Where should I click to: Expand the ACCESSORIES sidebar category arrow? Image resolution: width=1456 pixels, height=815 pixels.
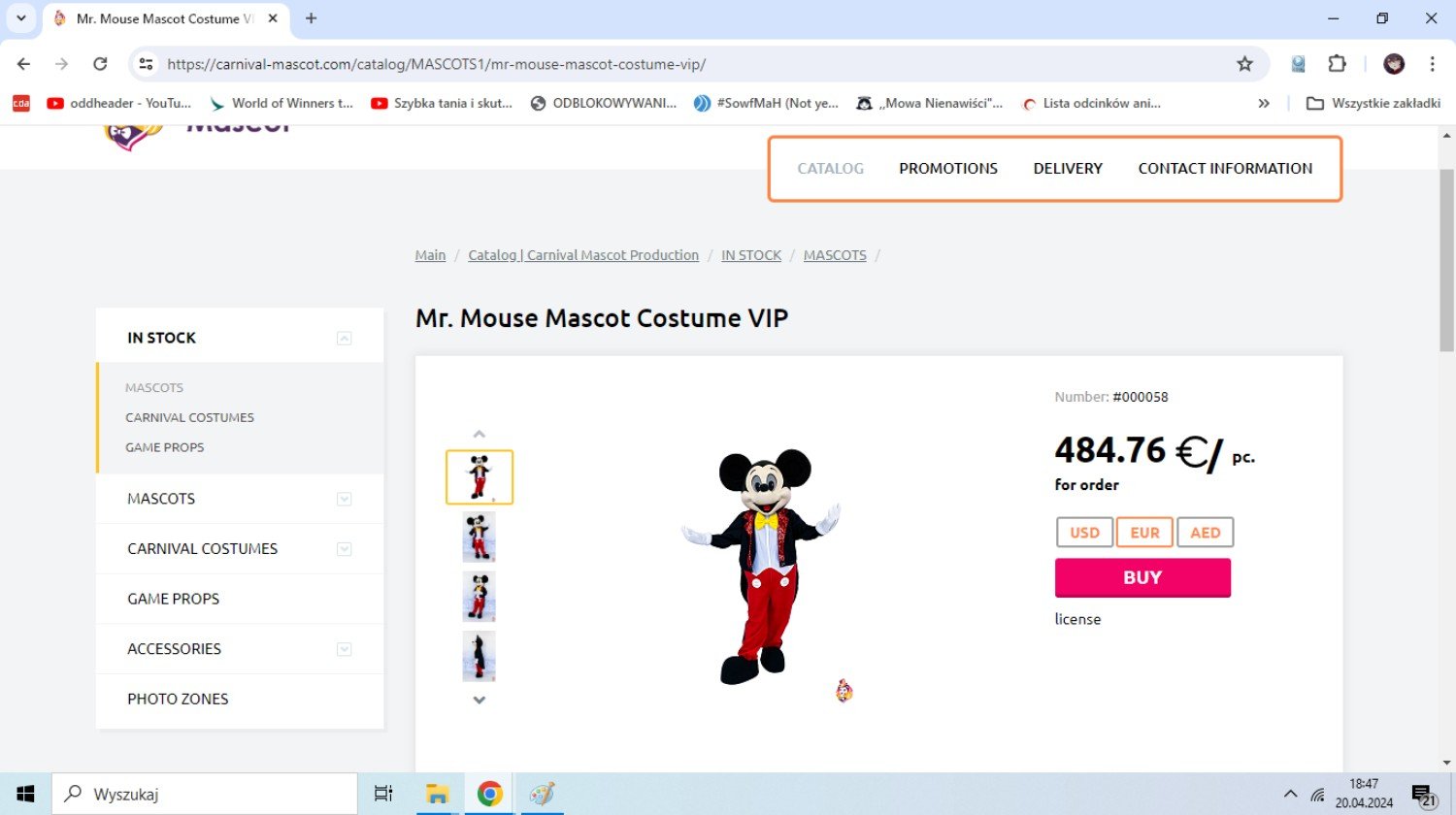point(344,649)
